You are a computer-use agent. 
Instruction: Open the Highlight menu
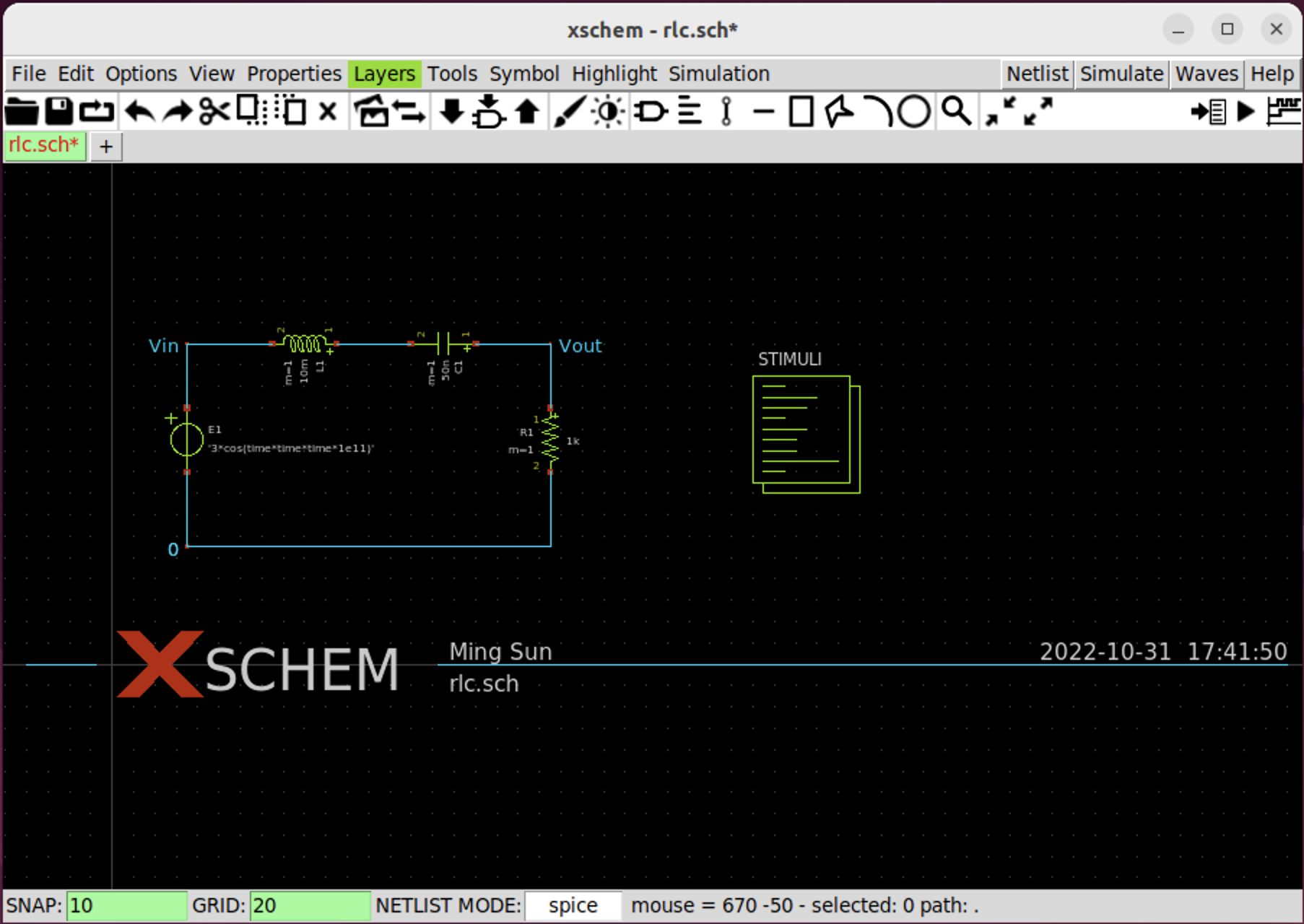(x=614, y=74)
